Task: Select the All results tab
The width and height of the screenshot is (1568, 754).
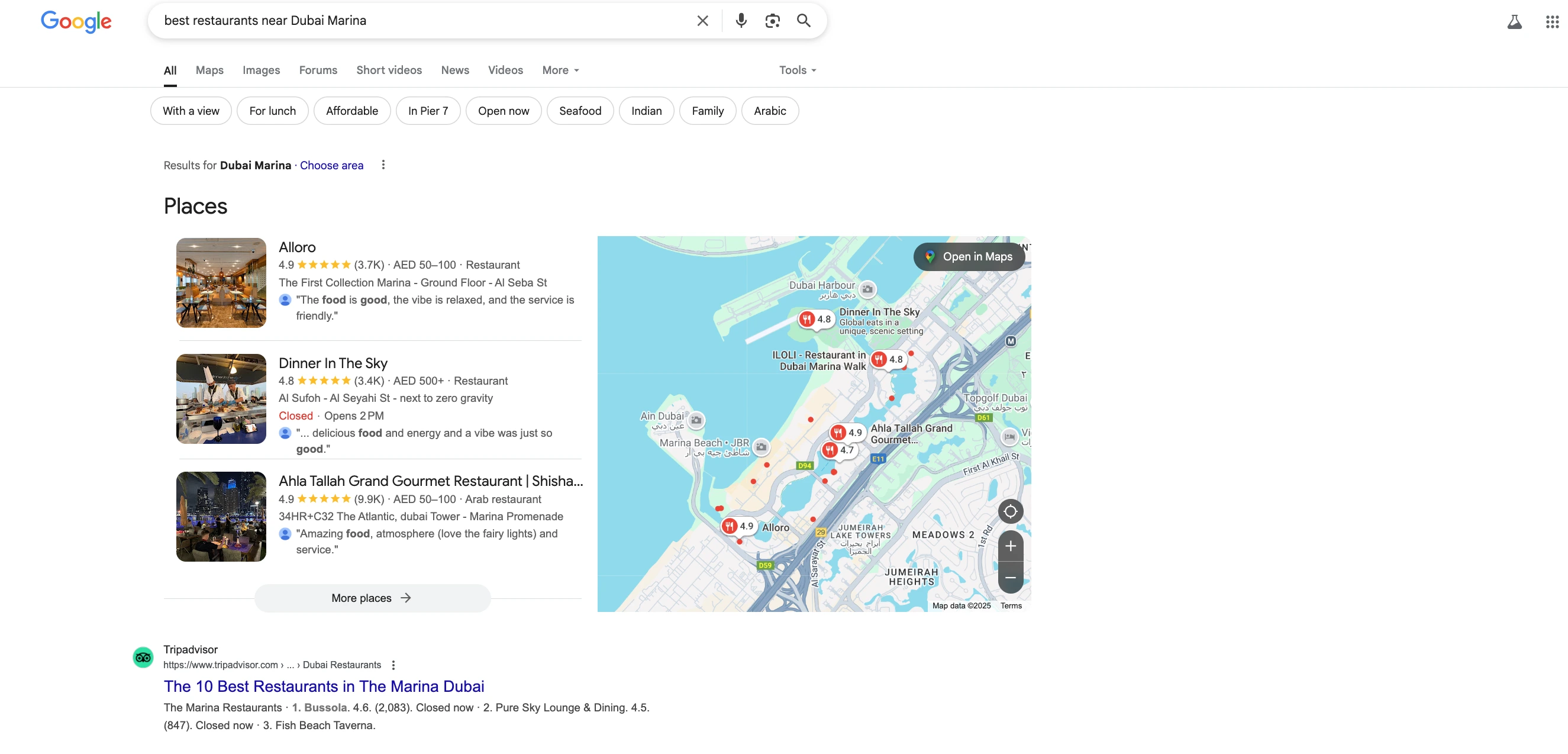Action: 170,70
